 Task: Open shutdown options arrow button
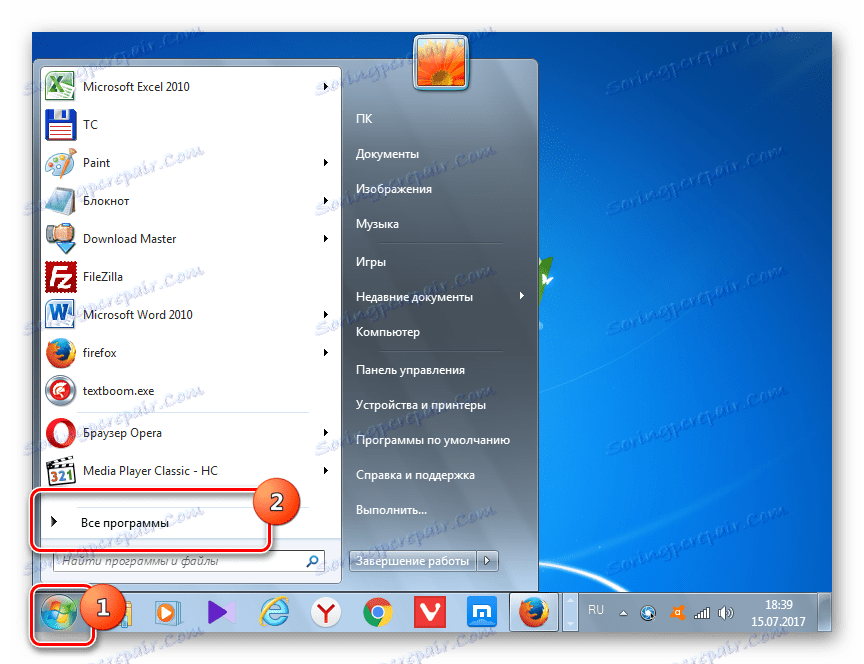pos(487,561)
